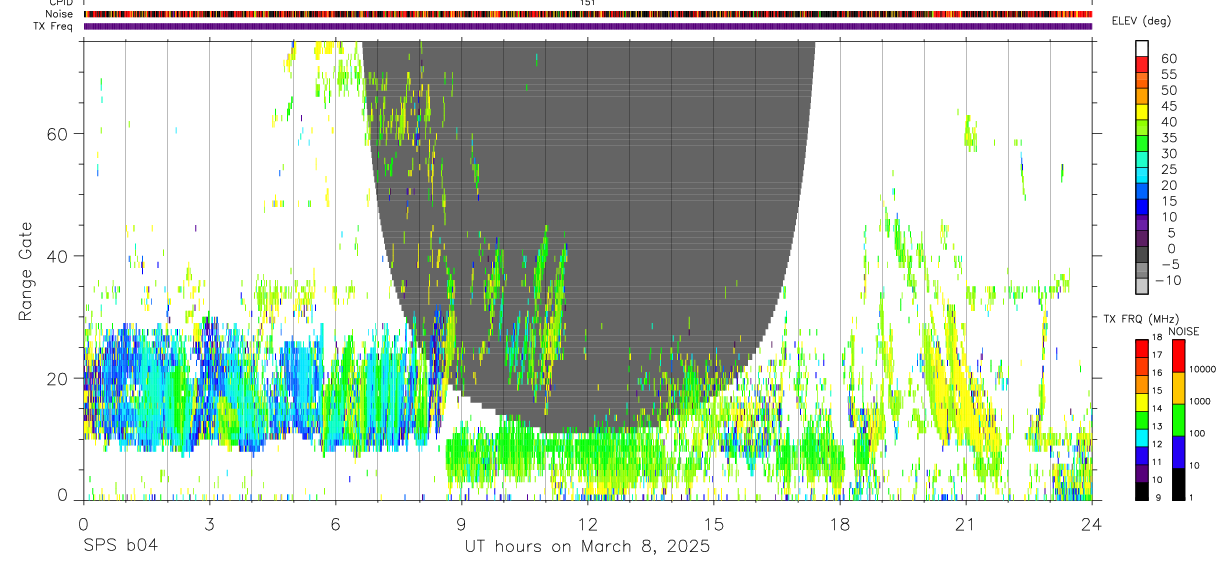Click the 'NOISE' legend title
Viewport: 1228px width, 567px height.
[1183, 331]
